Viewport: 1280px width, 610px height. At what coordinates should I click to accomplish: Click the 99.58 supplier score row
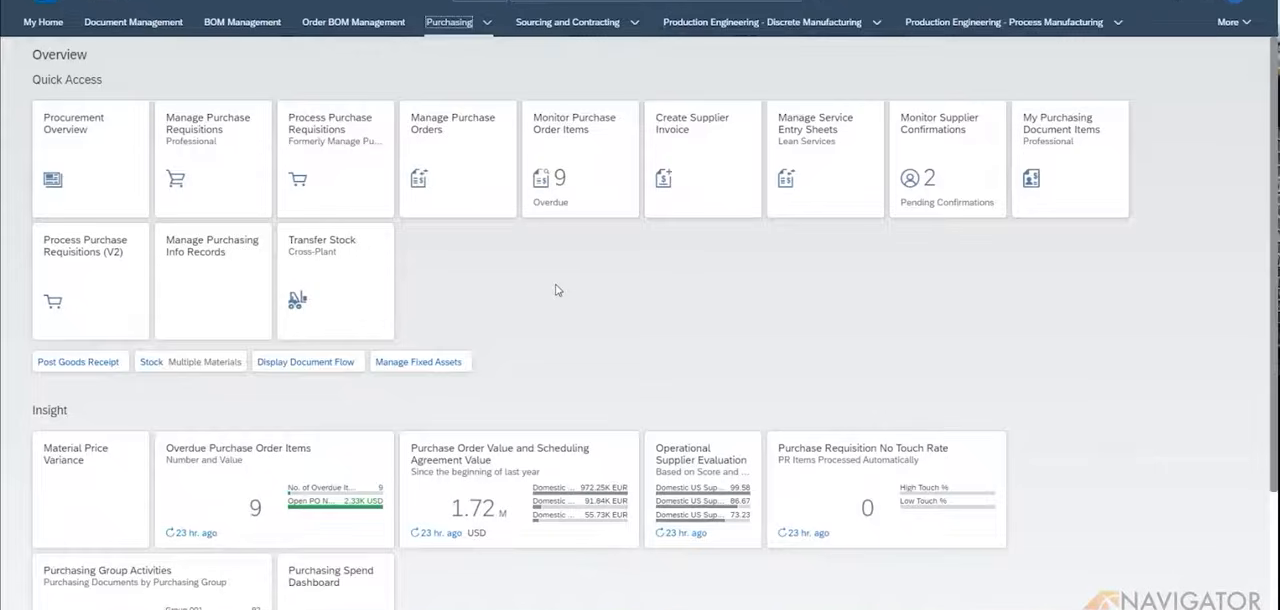click(x=703, y=489)
